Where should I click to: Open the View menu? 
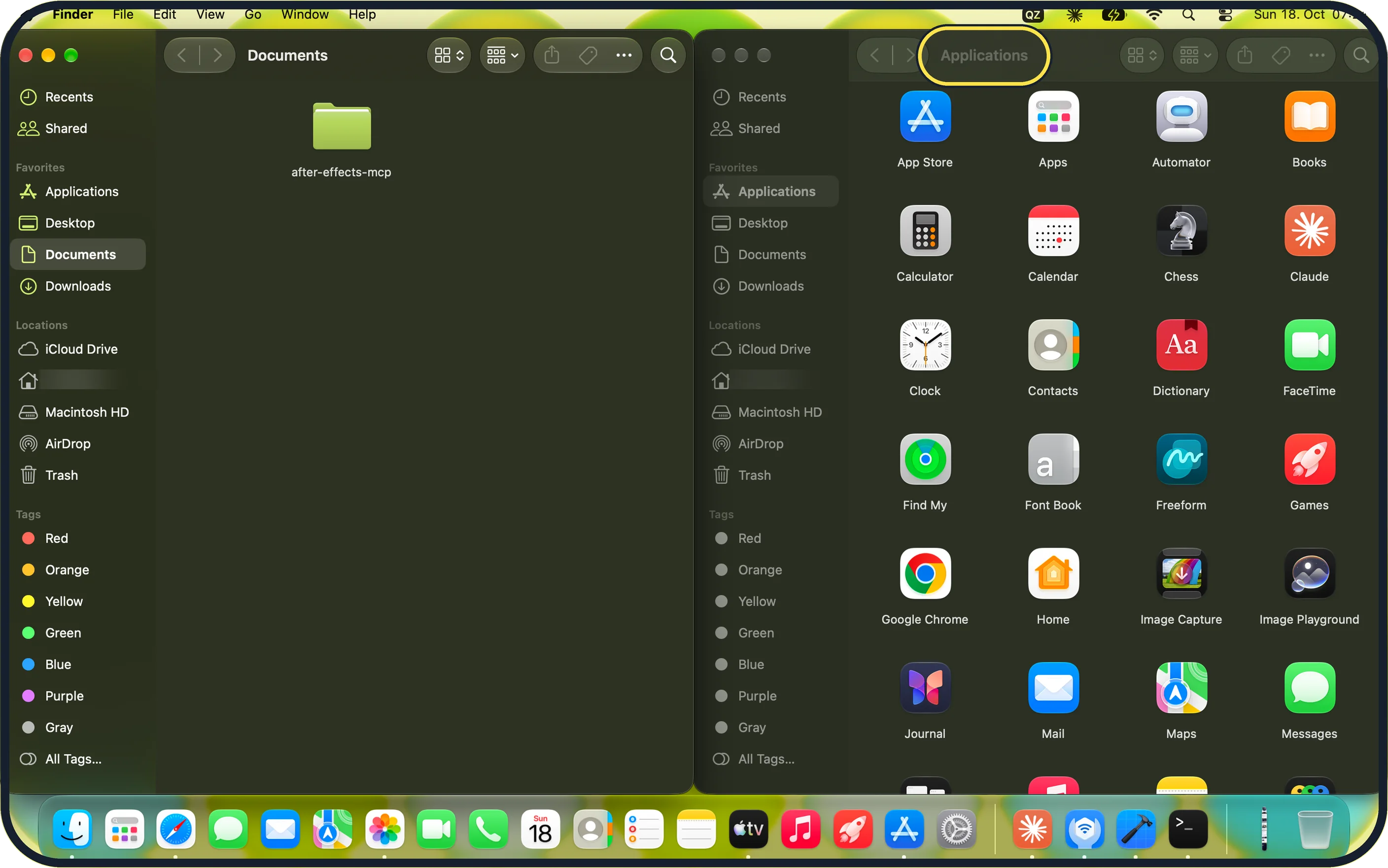(x=209, y=14)
